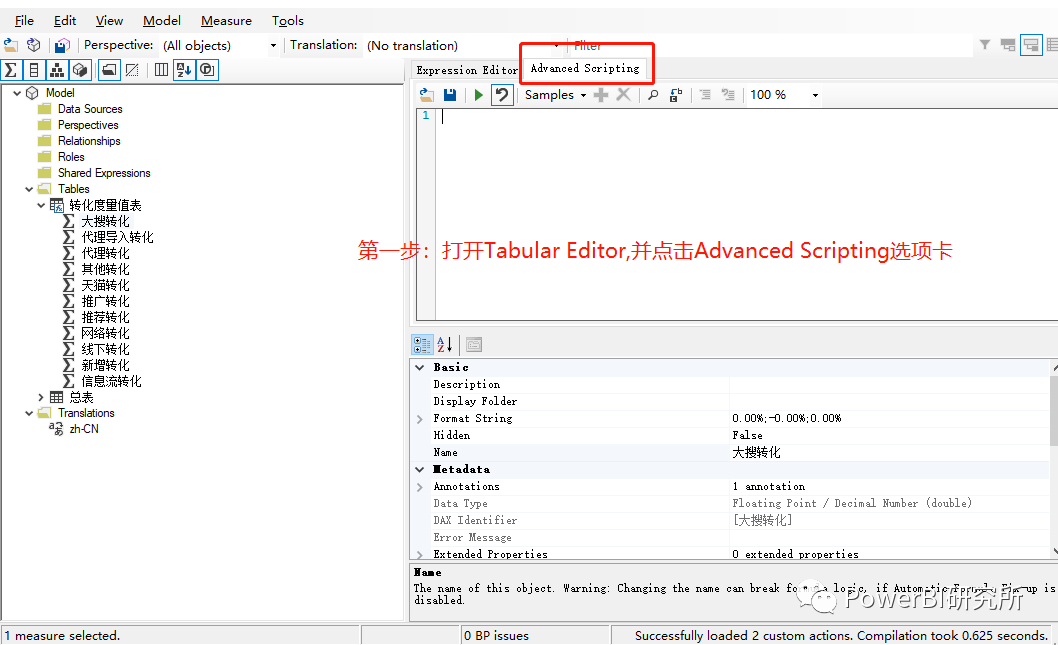Toggle show measures sigma button
The width and height of the screenshot is (1058, 645).
(x=11, y=69)
